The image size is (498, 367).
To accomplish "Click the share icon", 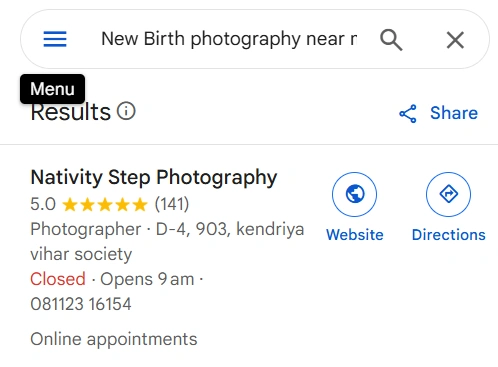I will [408, 114].
